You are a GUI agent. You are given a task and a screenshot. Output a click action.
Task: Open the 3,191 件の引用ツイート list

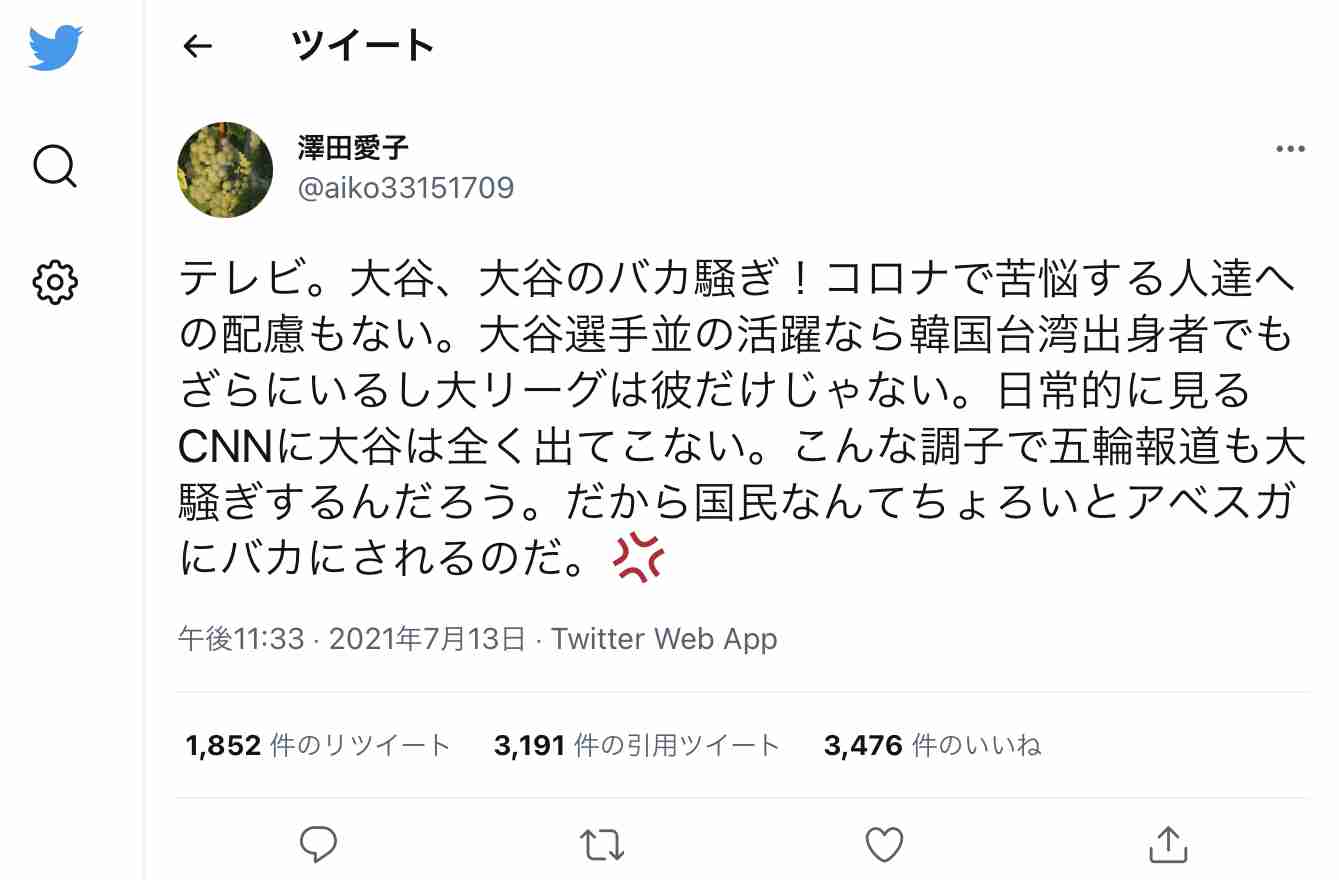coord(636,745)
